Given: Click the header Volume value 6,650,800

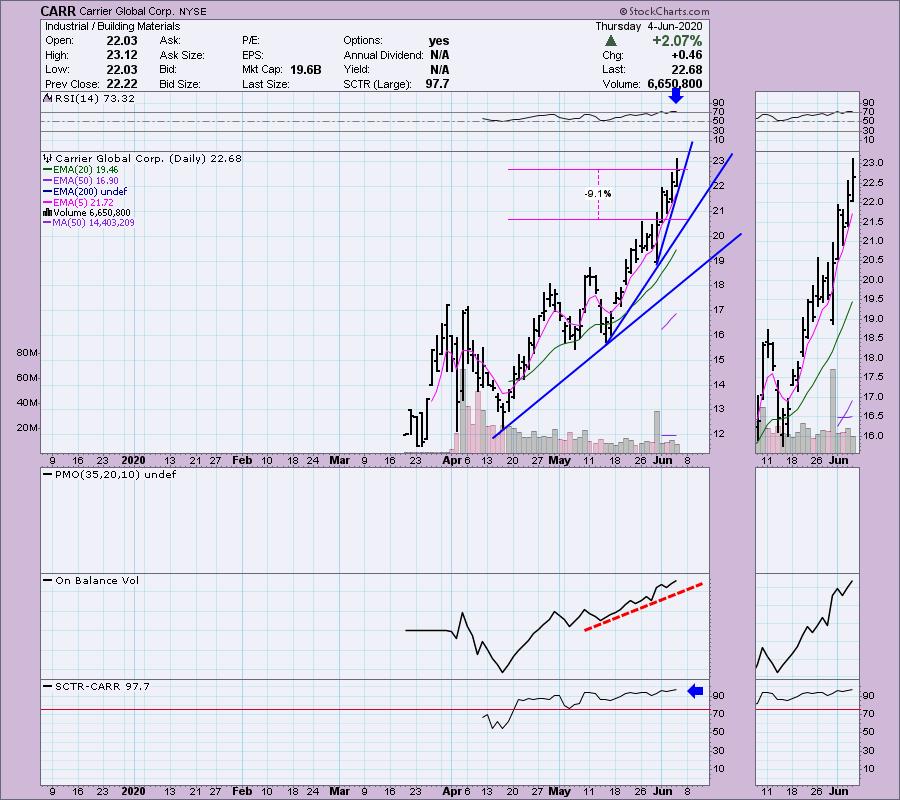Looking at the screenshot, I should click(674, 84).
